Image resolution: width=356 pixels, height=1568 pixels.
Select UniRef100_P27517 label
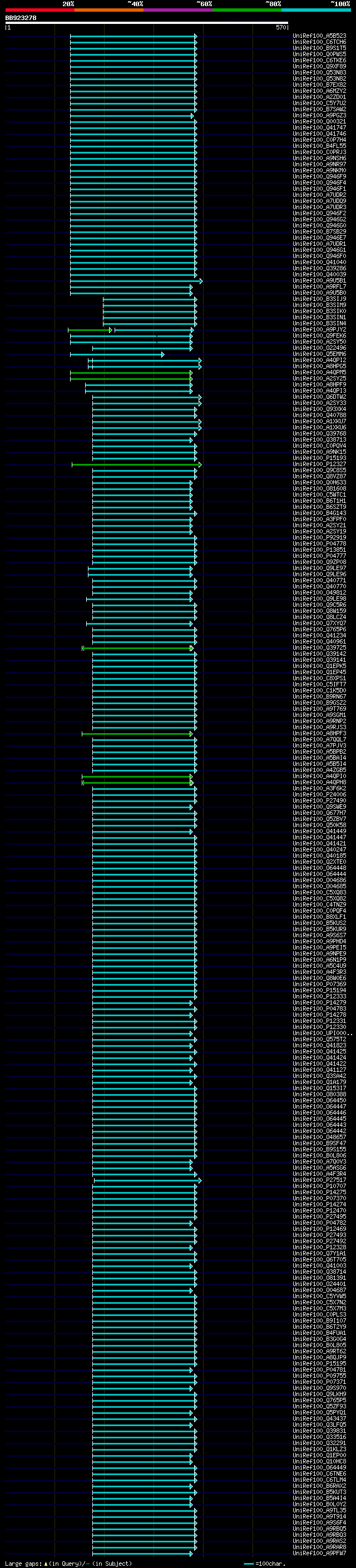pyautogui.click(x=319, y=1180)
